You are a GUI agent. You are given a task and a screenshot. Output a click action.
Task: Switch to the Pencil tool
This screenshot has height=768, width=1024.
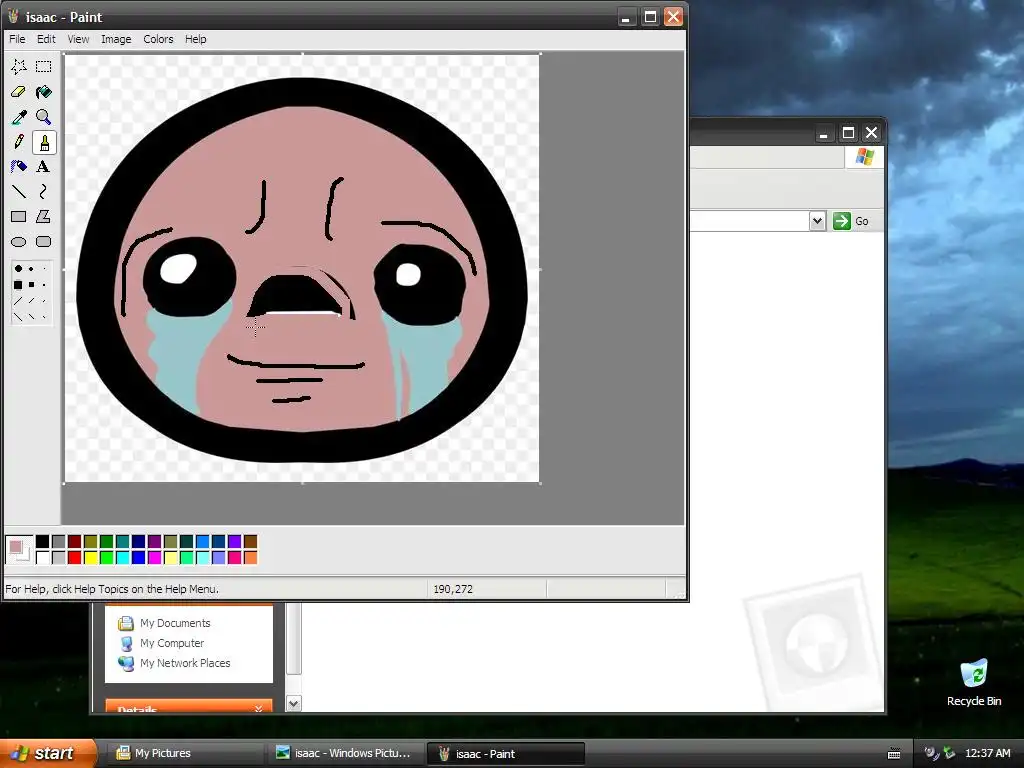[18, 142]
